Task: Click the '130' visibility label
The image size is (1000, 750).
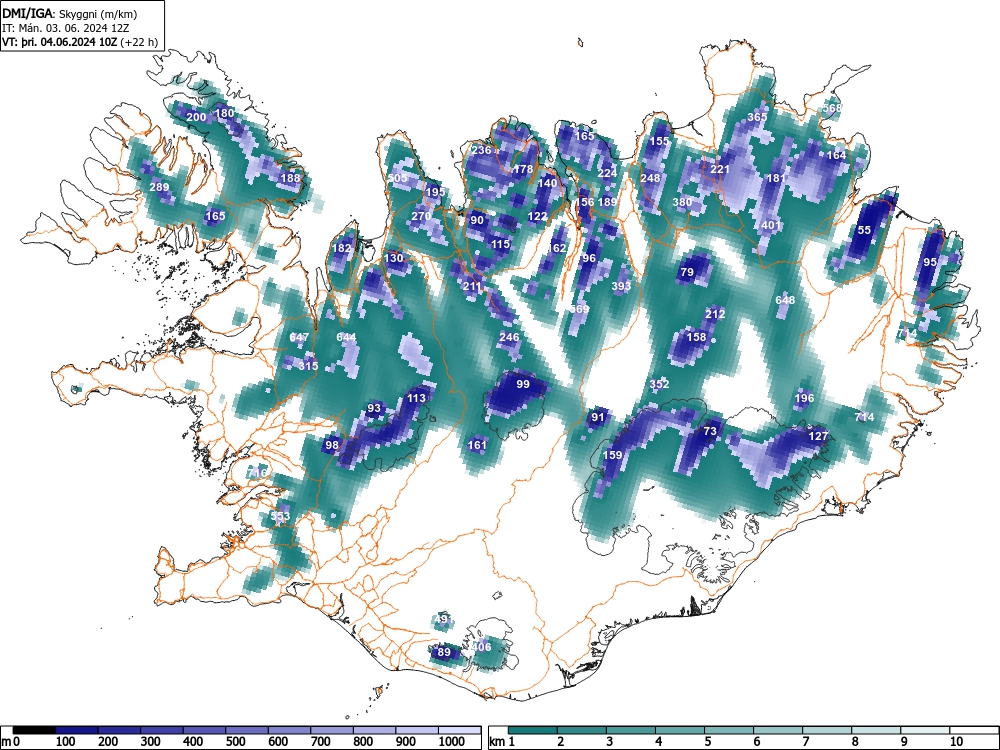Action: pyautogui.click(x=393, y=258)
